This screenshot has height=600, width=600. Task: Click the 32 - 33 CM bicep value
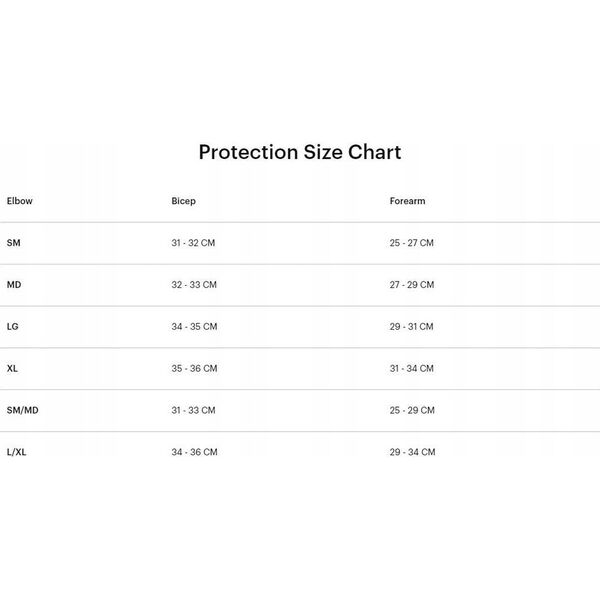point(194,285)
